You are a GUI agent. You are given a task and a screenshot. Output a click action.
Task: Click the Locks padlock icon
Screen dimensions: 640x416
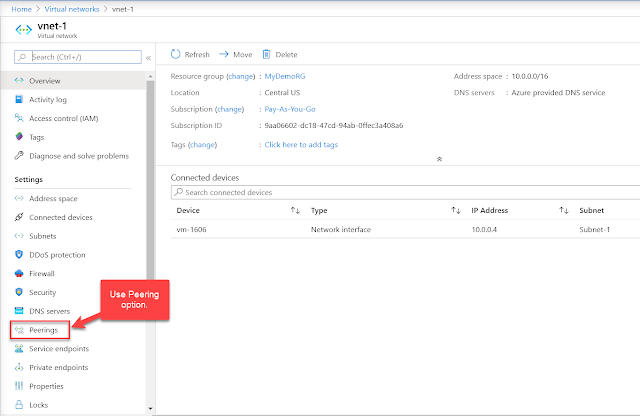19,405
